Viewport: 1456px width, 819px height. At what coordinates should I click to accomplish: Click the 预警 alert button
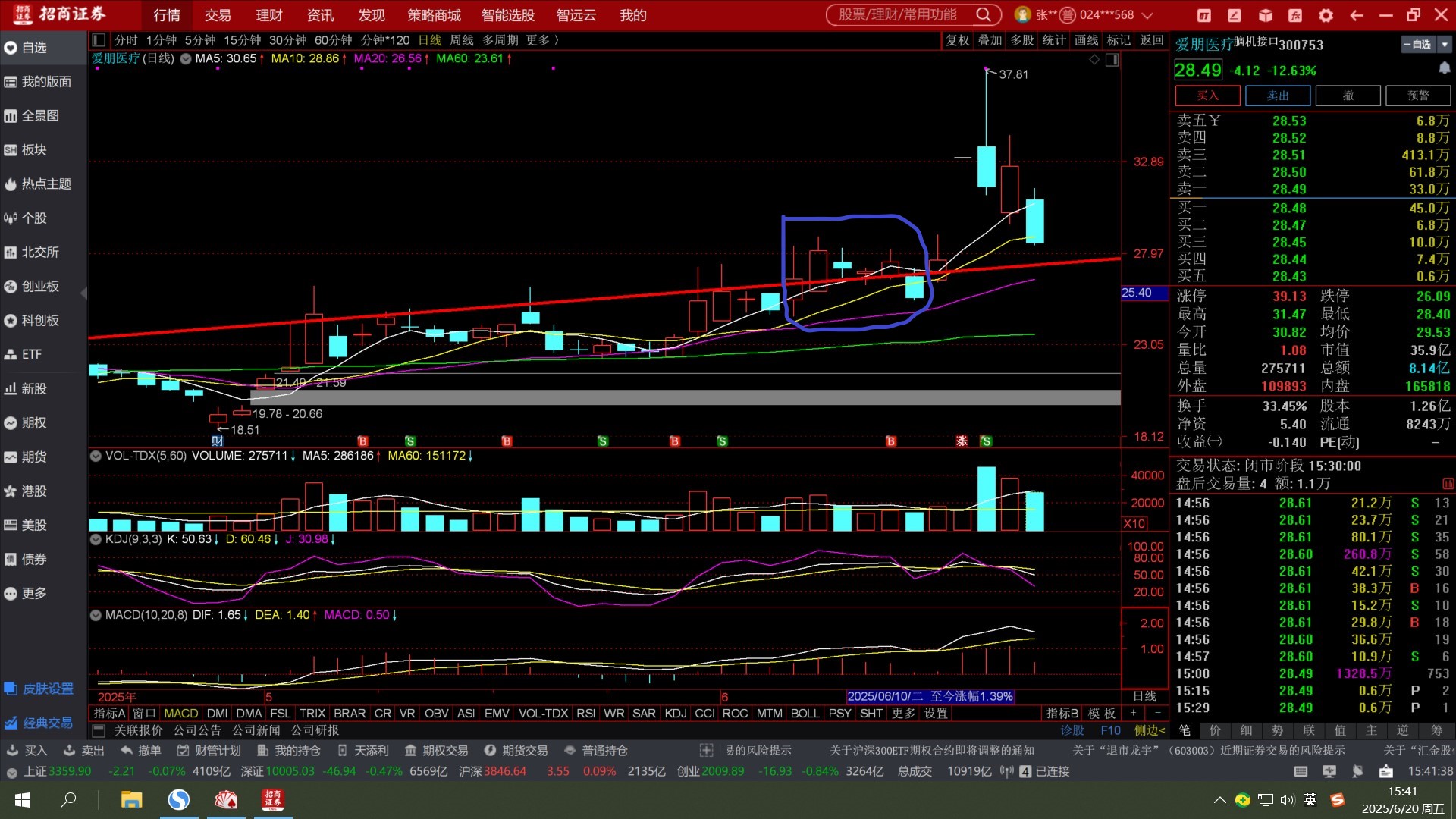[1418, 96]
